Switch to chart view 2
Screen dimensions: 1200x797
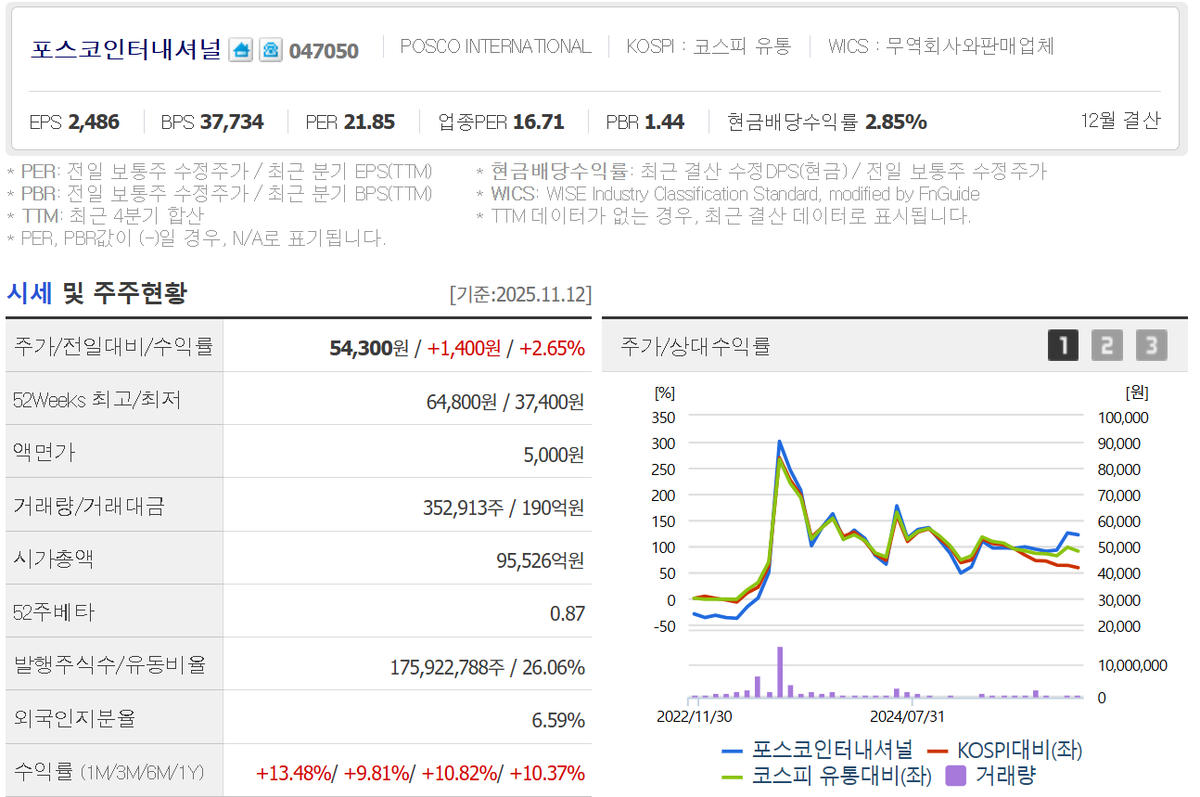pos(1107,345)
